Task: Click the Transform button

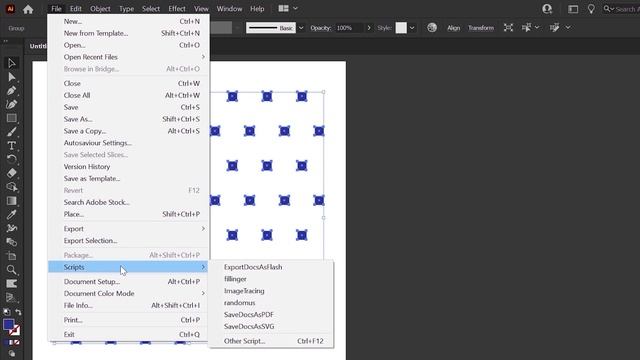Action: click(481, 28)
